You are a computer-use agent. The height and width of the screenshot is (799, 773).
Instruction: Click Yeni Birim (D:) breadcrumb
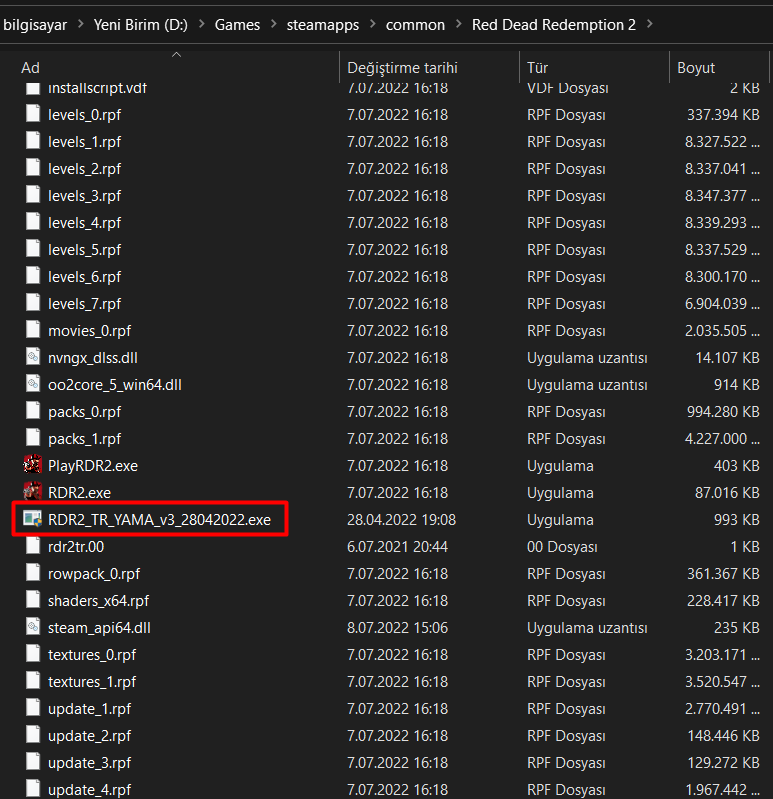(x=141, y=24)
